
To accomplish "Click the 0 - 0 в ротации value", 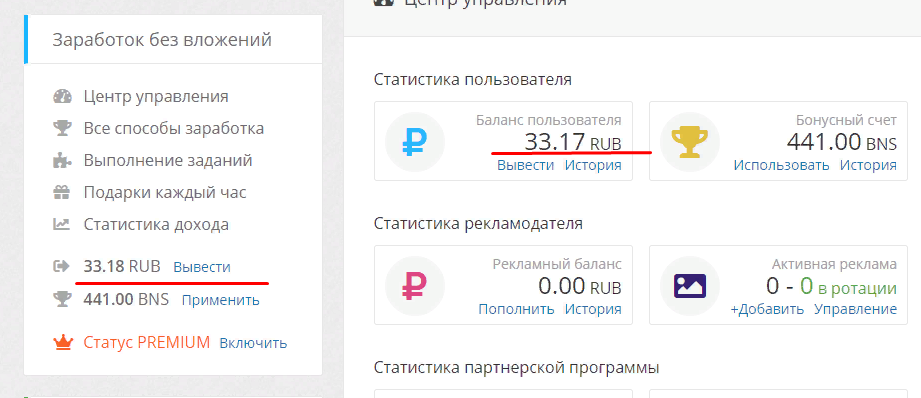I will tap(832, 286).
